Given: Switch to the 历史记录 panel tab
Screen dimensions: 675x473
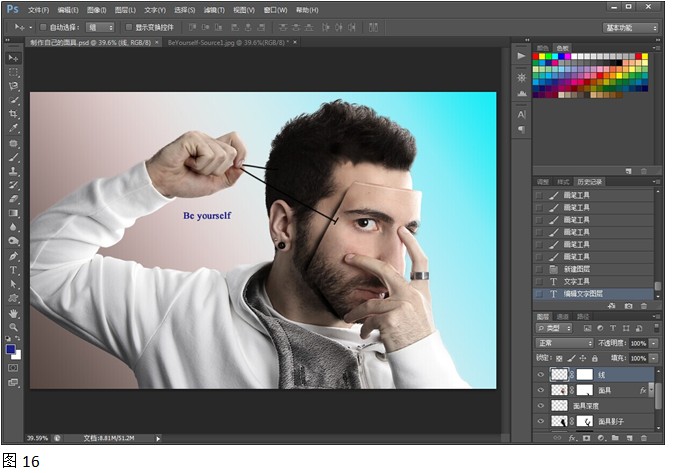Looking at the screenshot, I should tap(589, 182).
